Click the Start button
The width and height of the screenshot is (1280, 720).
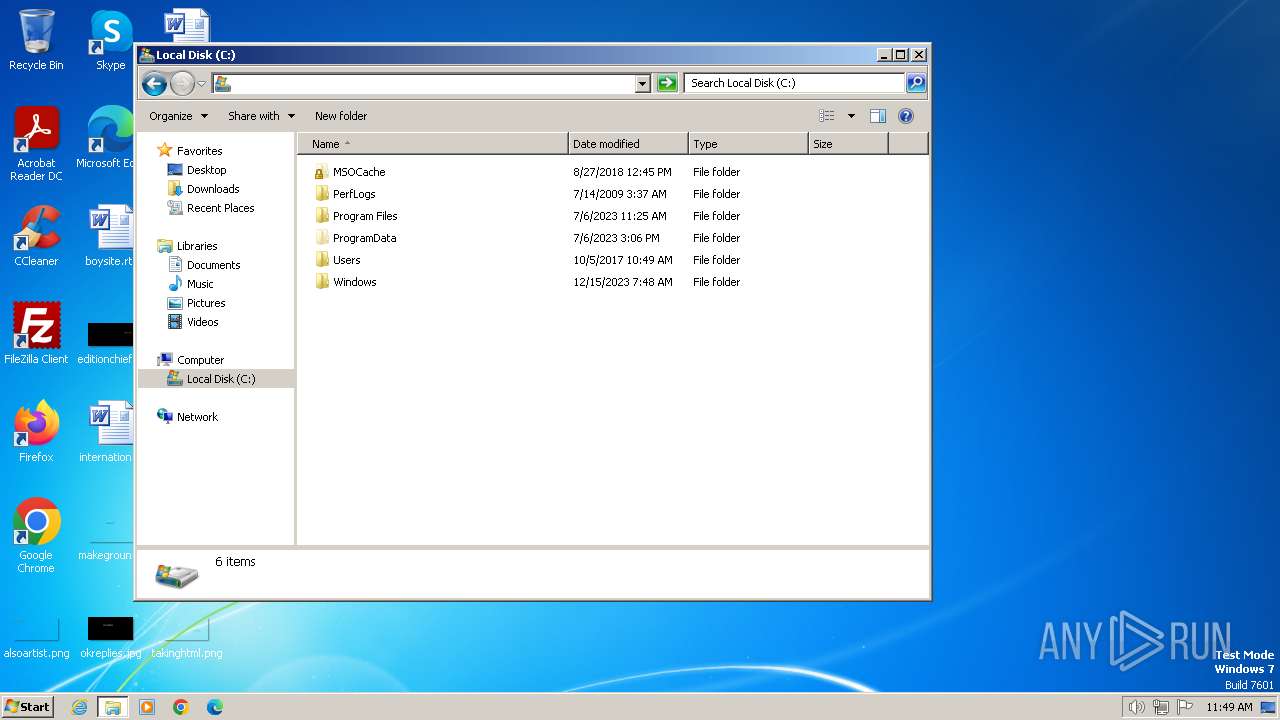(x=28, y=706)
